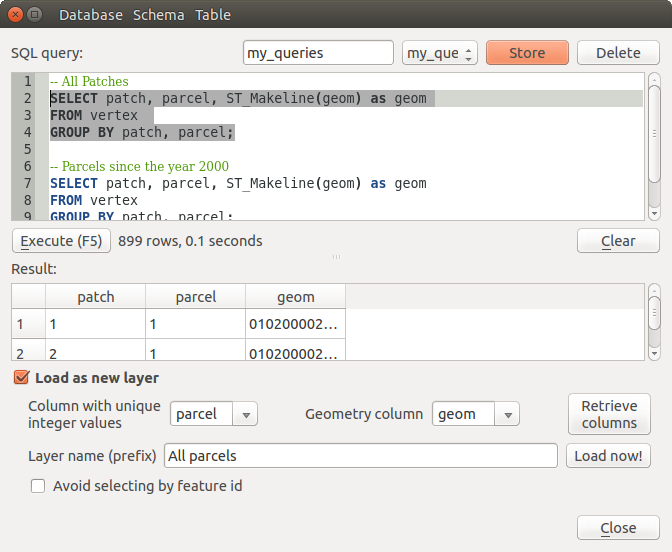Click the splitter handle above Result label

336,257
